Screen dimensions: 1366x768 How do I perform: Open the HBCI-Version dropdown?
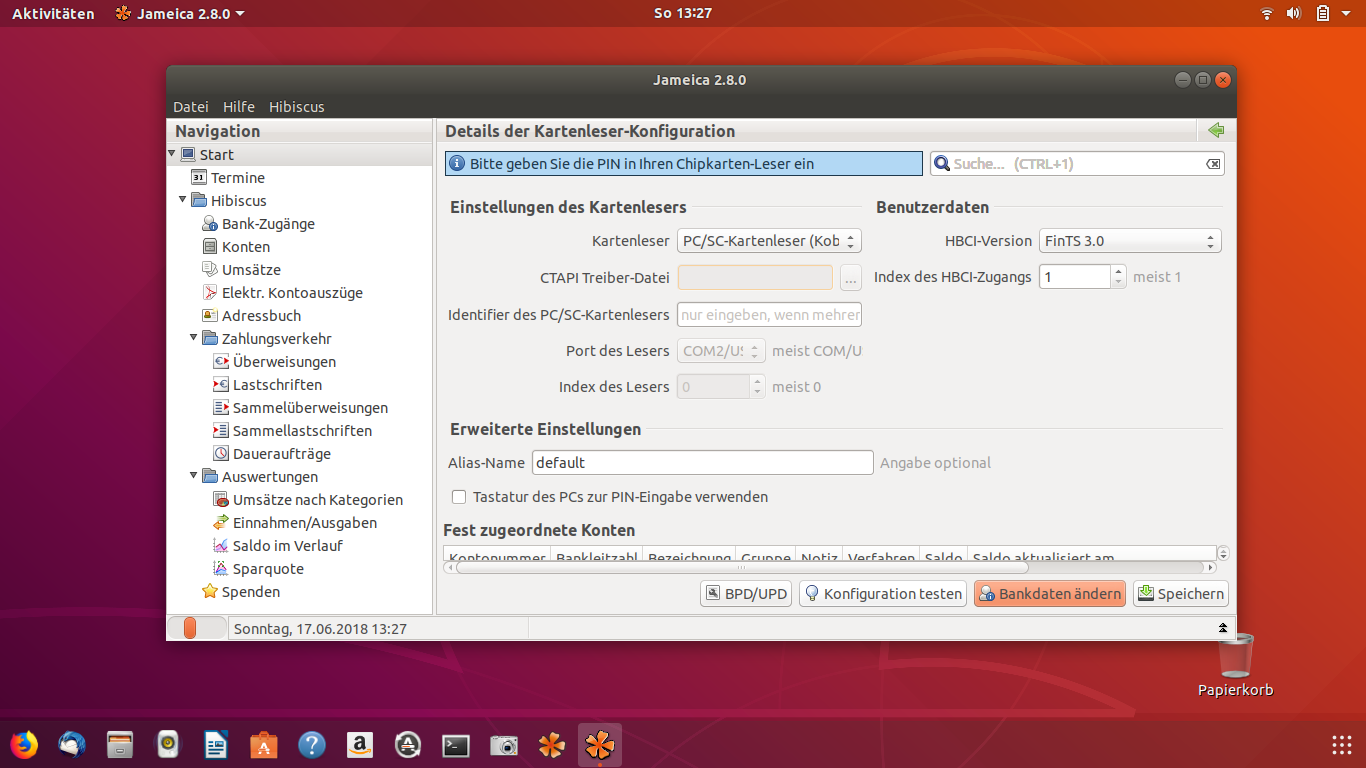[x=1130, y=241]
